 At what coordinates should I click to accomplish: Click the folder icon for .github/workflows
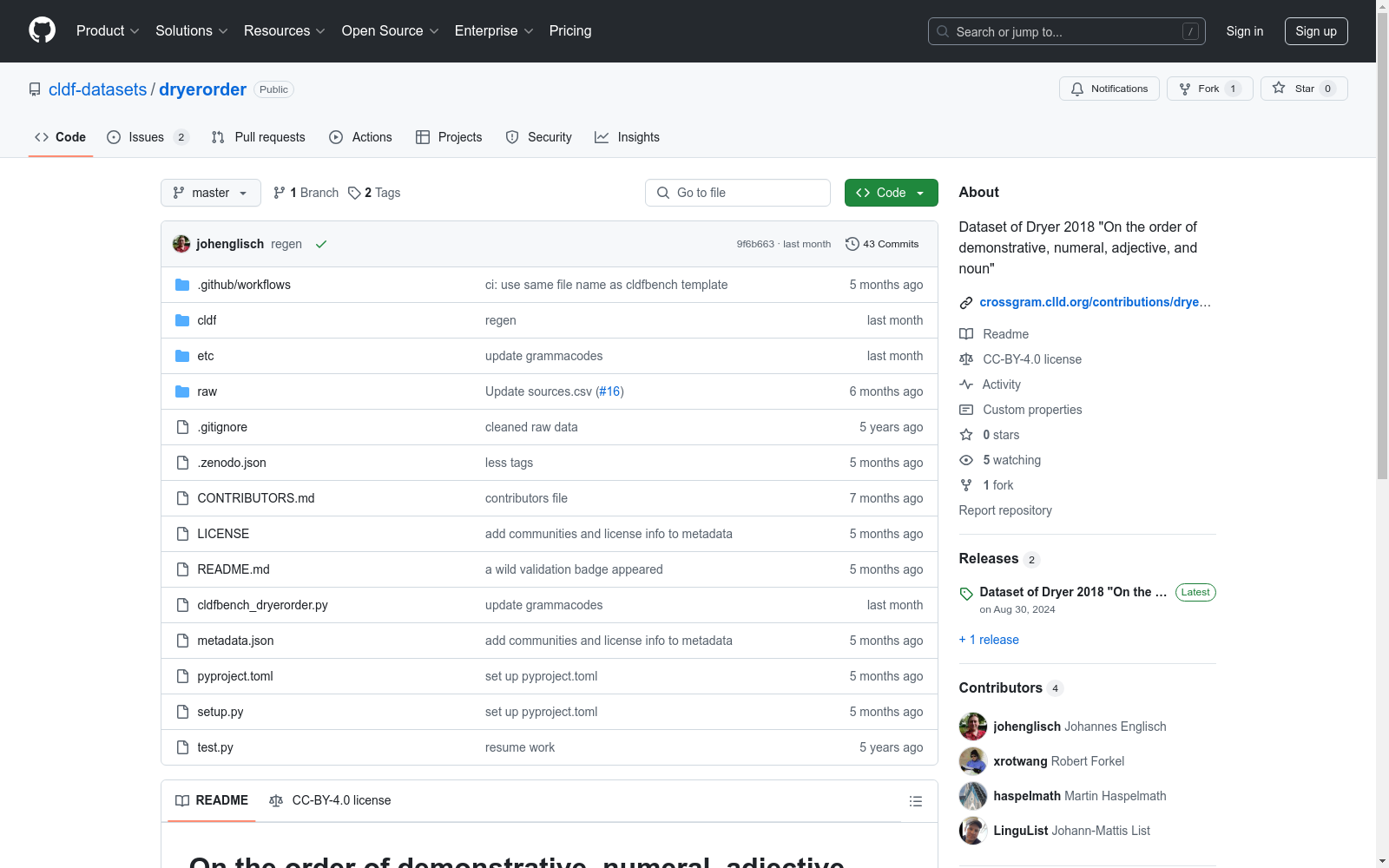point(182,285)
